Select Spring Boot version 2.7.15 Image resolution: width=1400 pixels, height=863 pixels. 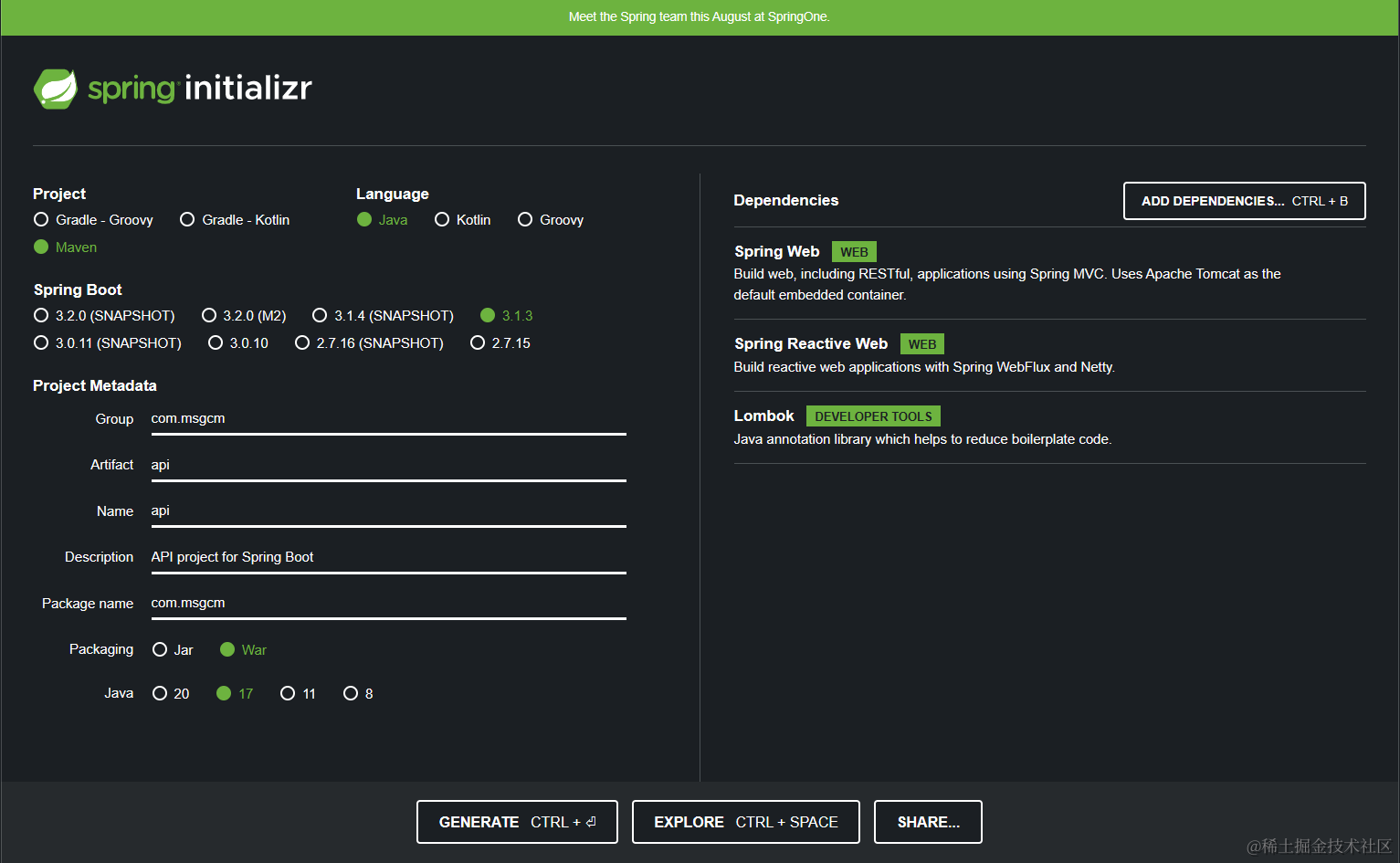point(500,343)
